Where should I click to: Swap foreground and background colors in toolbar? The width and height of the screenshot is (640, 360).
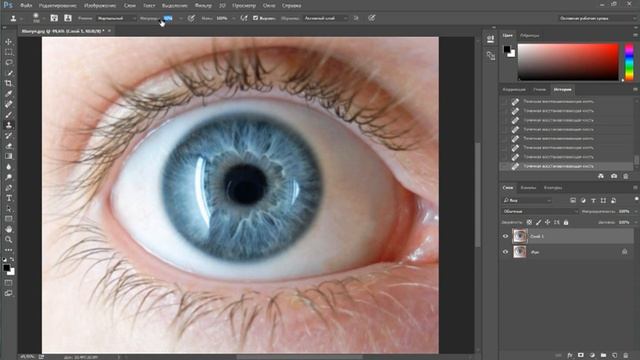point(12,259)
